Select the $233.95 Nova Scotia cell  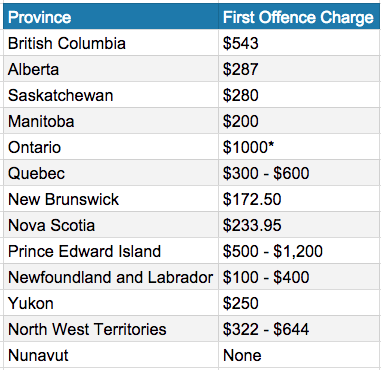(300, 225)
